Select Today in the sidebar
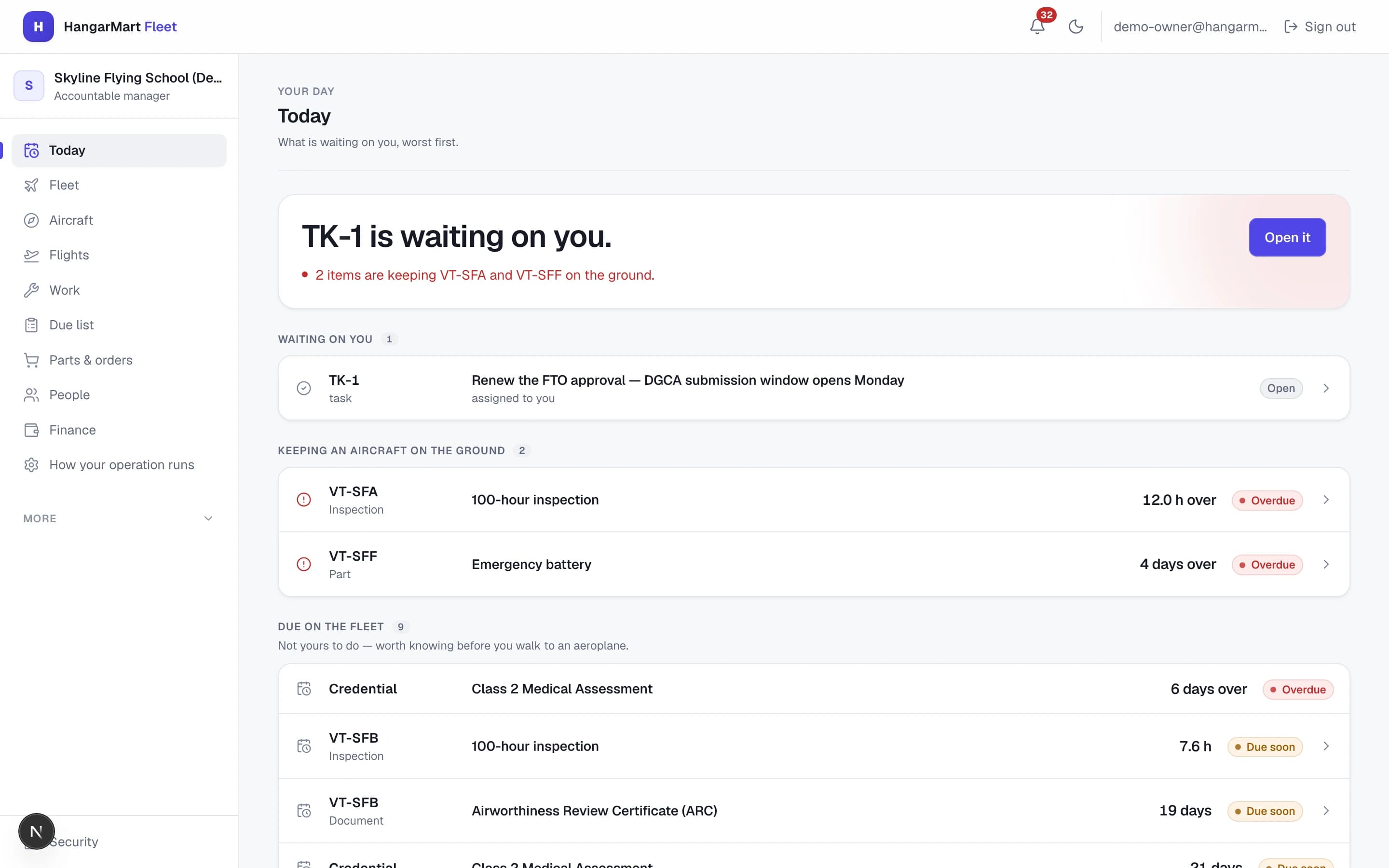 point(119,150)
